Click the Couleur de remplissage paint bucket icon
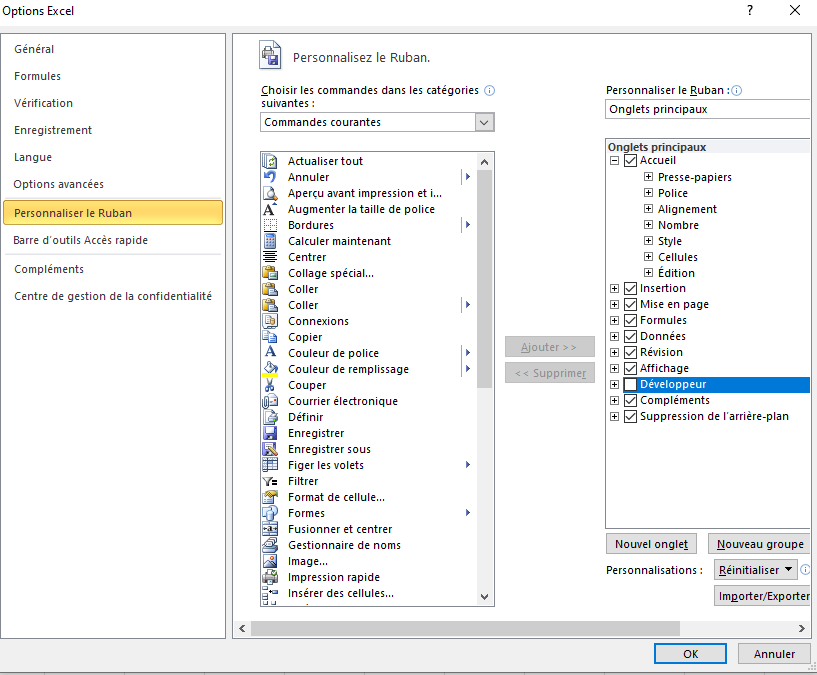Image resolution: width=817 pixels, height=675 pixels. point(269,369)
